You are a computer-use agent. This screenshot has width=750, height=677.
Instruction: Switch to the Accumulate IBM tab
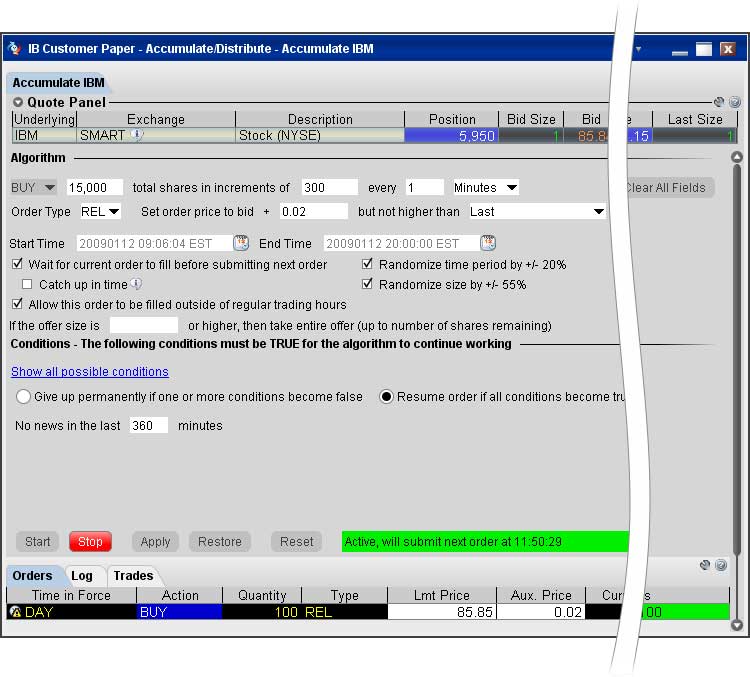pos(58,83)
